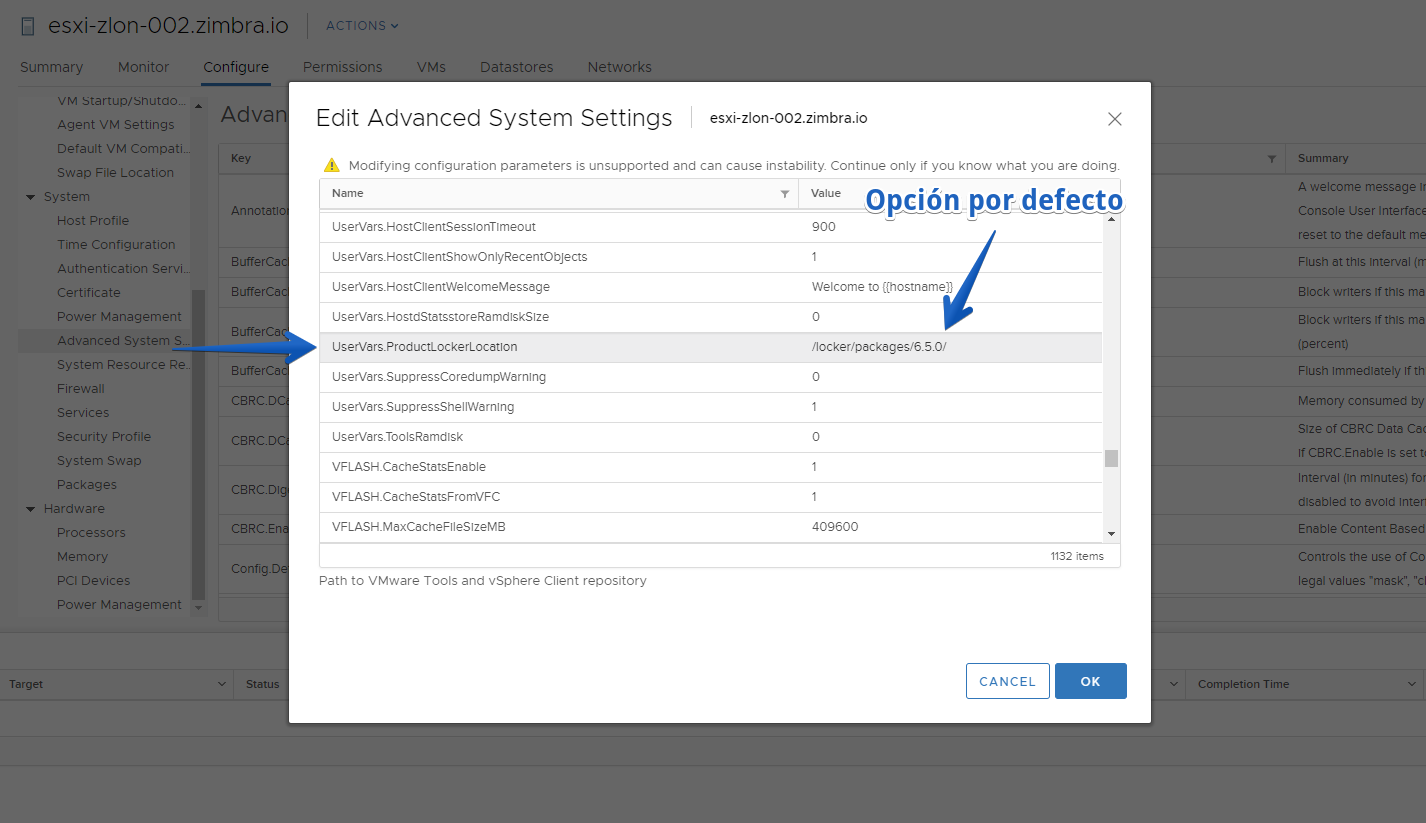Open the Permissions tab

click(x=343, y=67)
